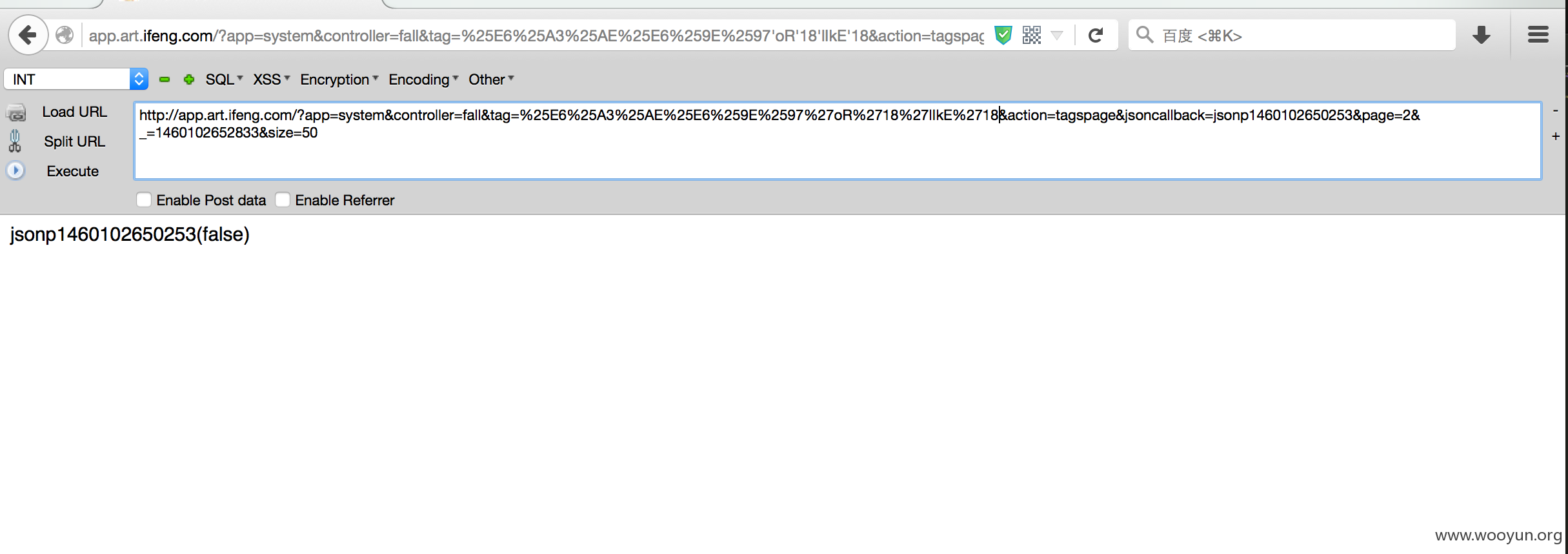Open the INT type combo box

coord(76,79)
